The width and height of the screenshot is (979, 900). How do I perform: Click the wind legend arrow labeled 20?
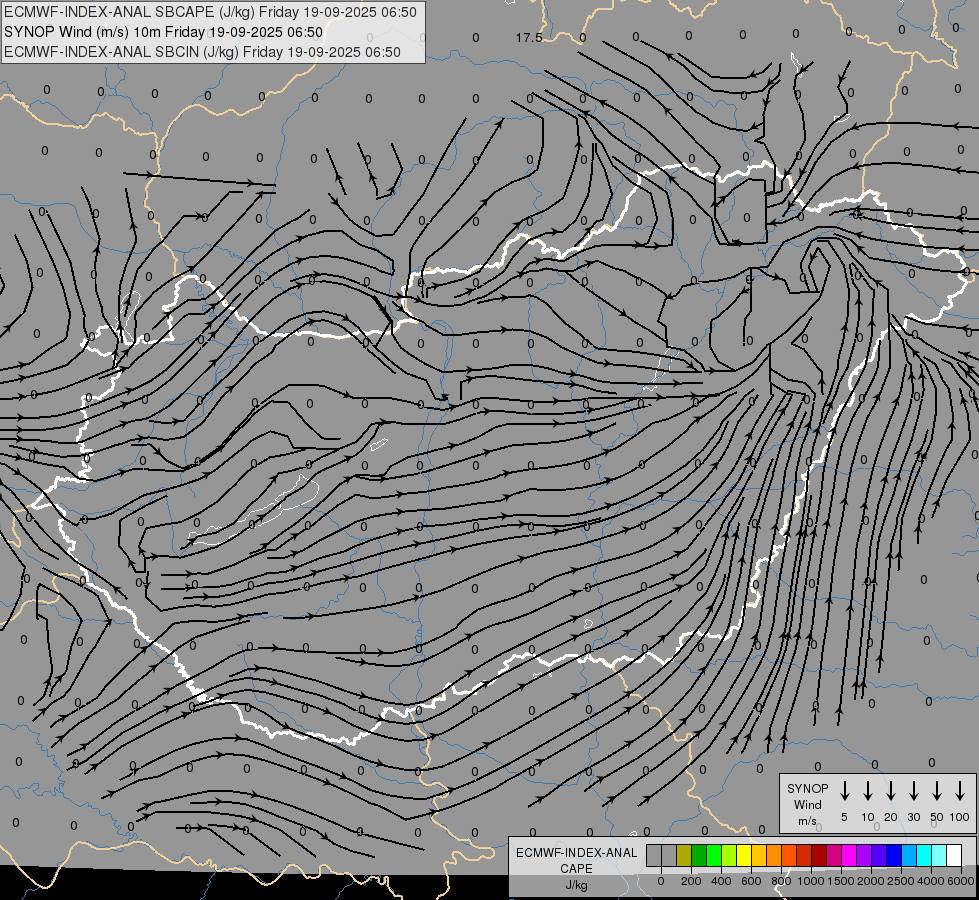tap(891, 791)
